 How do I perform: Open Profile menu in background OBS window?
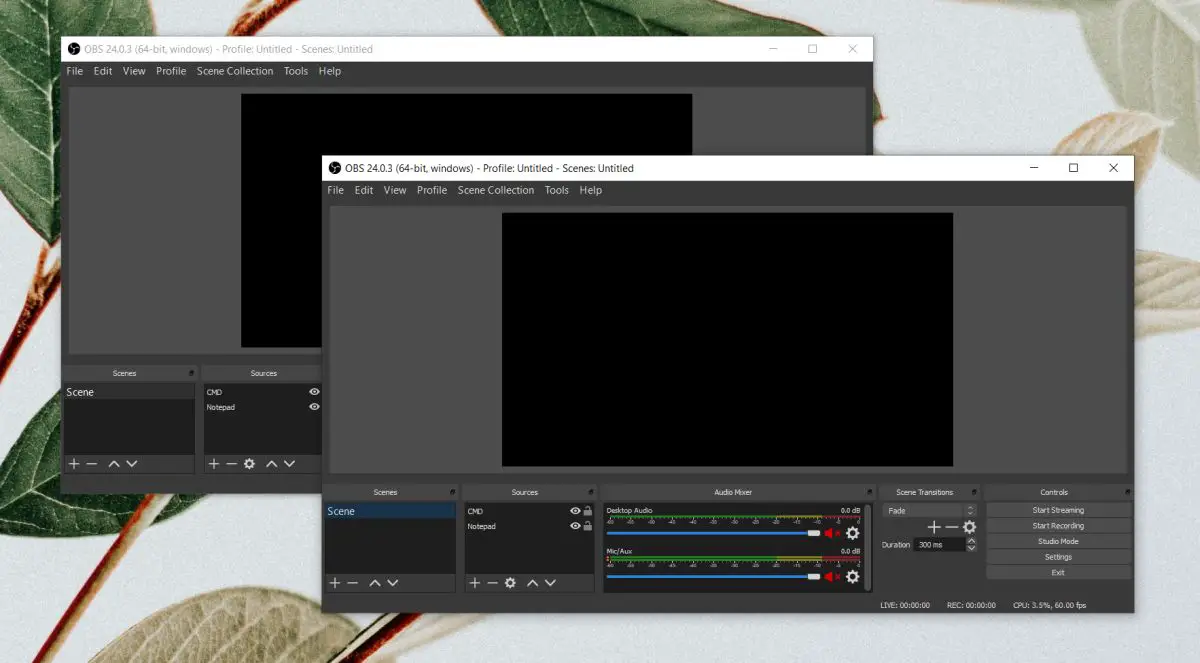point(171,71)
